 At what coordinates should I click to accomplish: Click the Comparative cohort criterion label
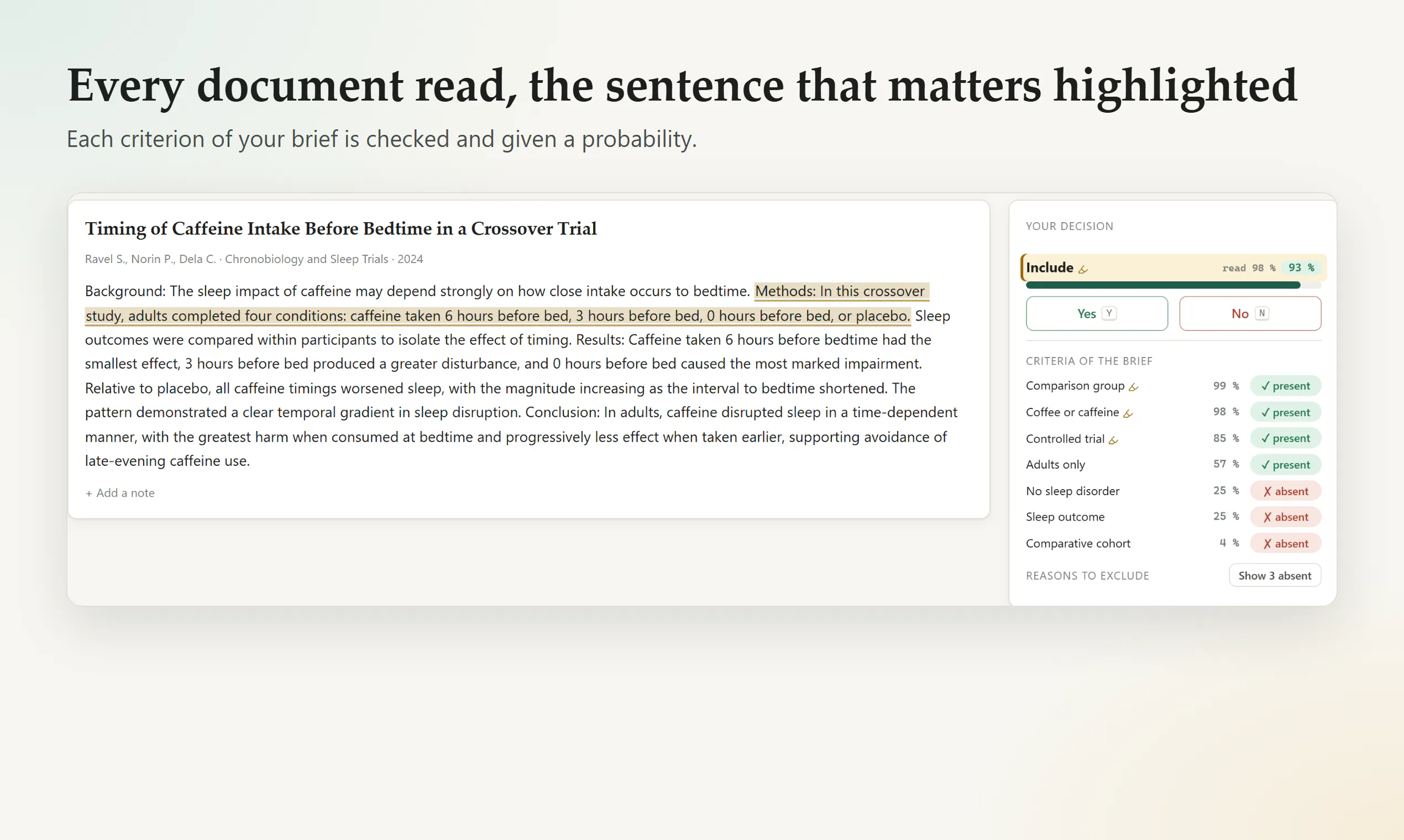tap(1078, 543)
